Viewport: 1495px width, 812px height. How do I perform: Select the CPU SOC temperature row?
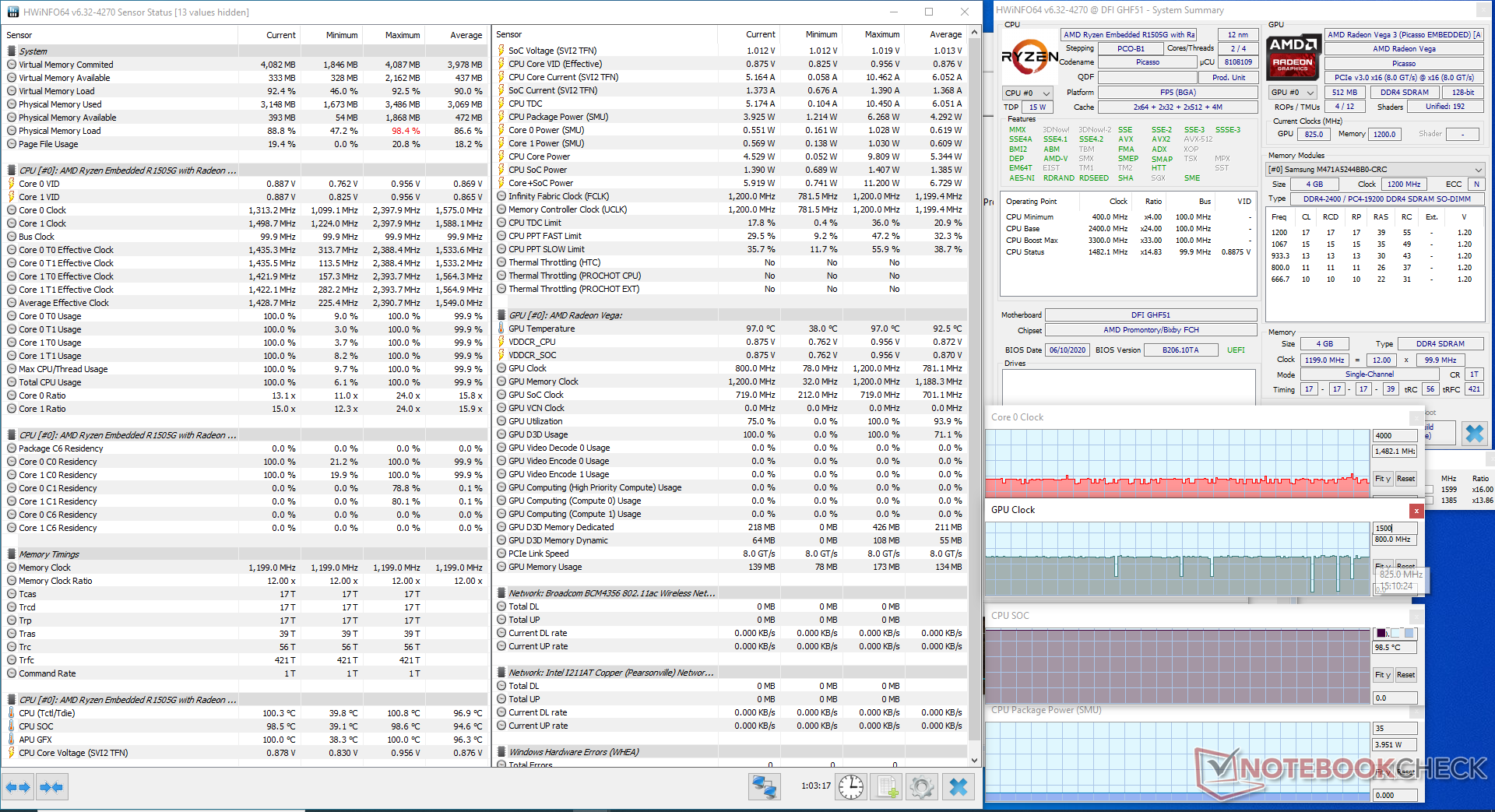click(x=244, y=726)
